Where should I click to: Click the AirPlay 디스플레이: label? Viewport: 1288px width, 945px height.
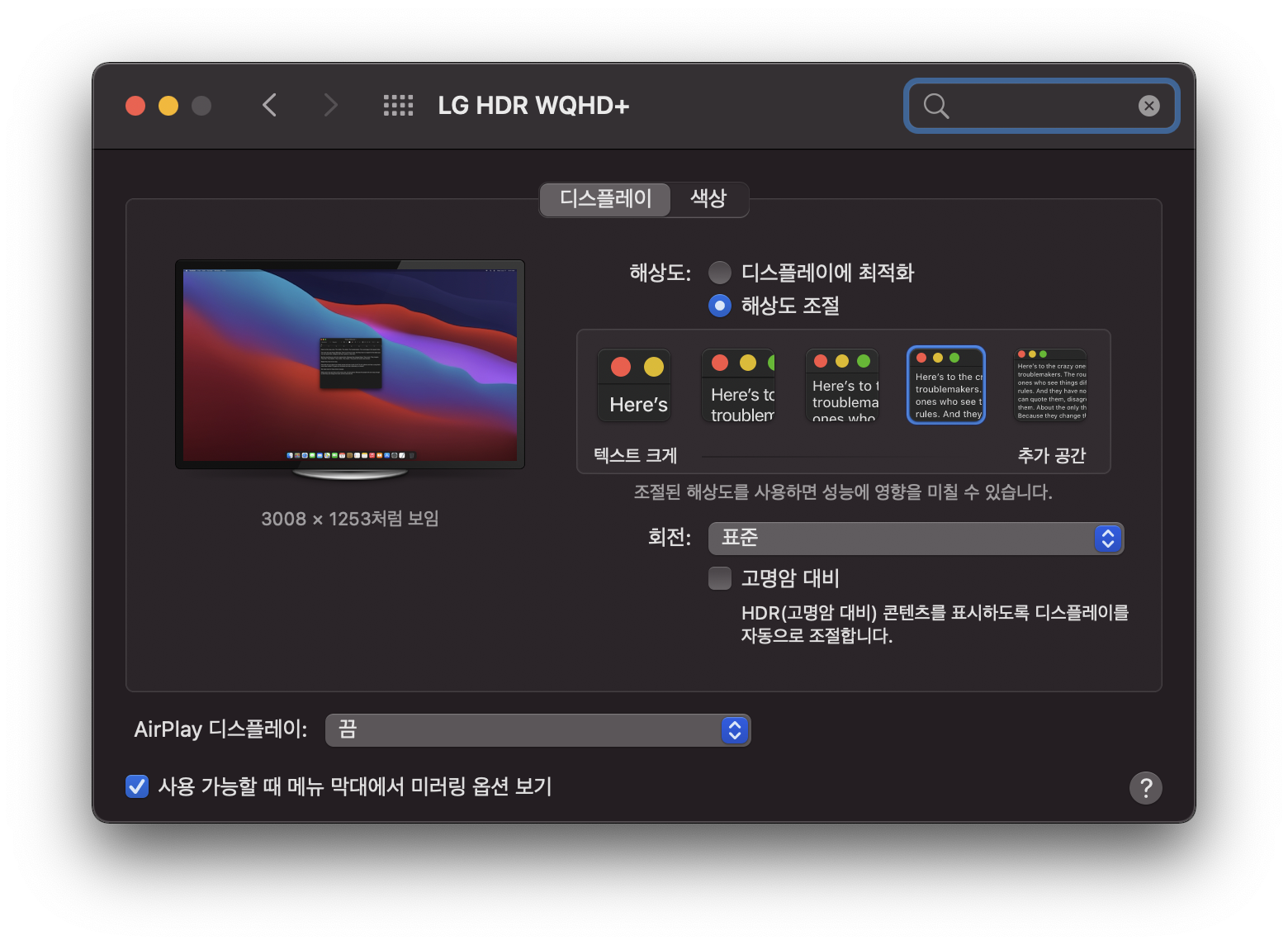click(x=220, y=729)
